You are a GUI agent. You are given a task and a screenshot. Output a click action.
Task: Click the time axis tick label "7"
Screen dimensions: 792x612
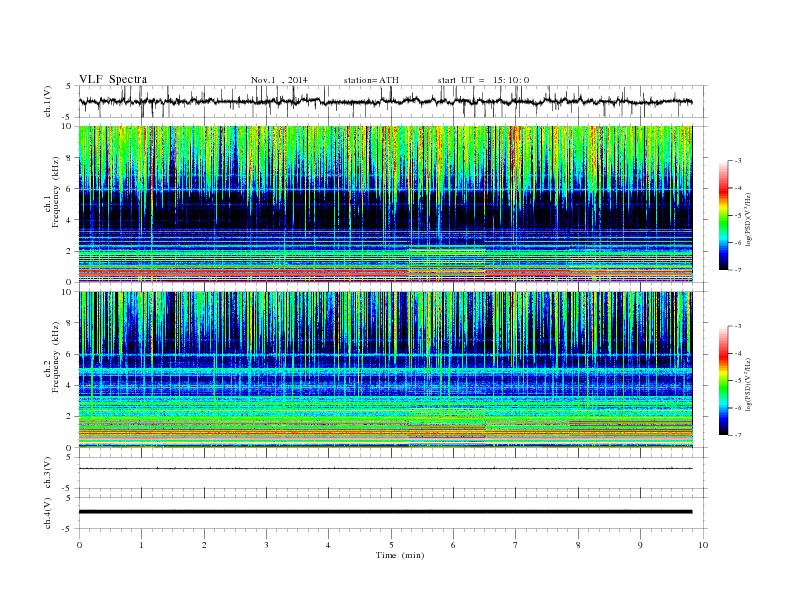coord(515,545)
